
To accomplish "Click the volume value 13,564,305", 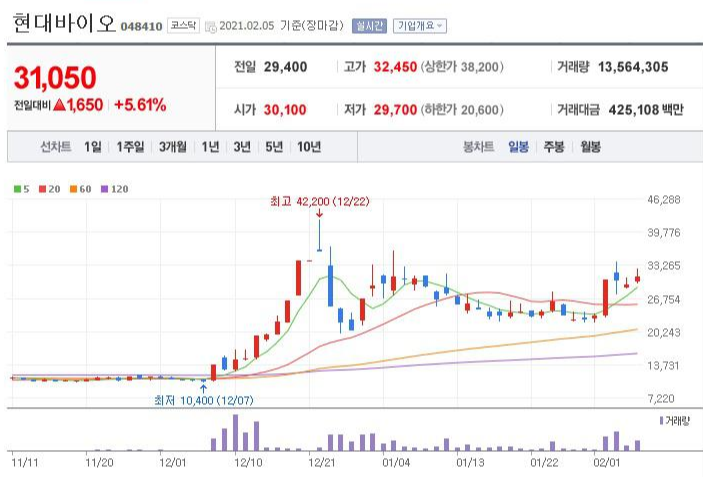I will coord(633,67).
